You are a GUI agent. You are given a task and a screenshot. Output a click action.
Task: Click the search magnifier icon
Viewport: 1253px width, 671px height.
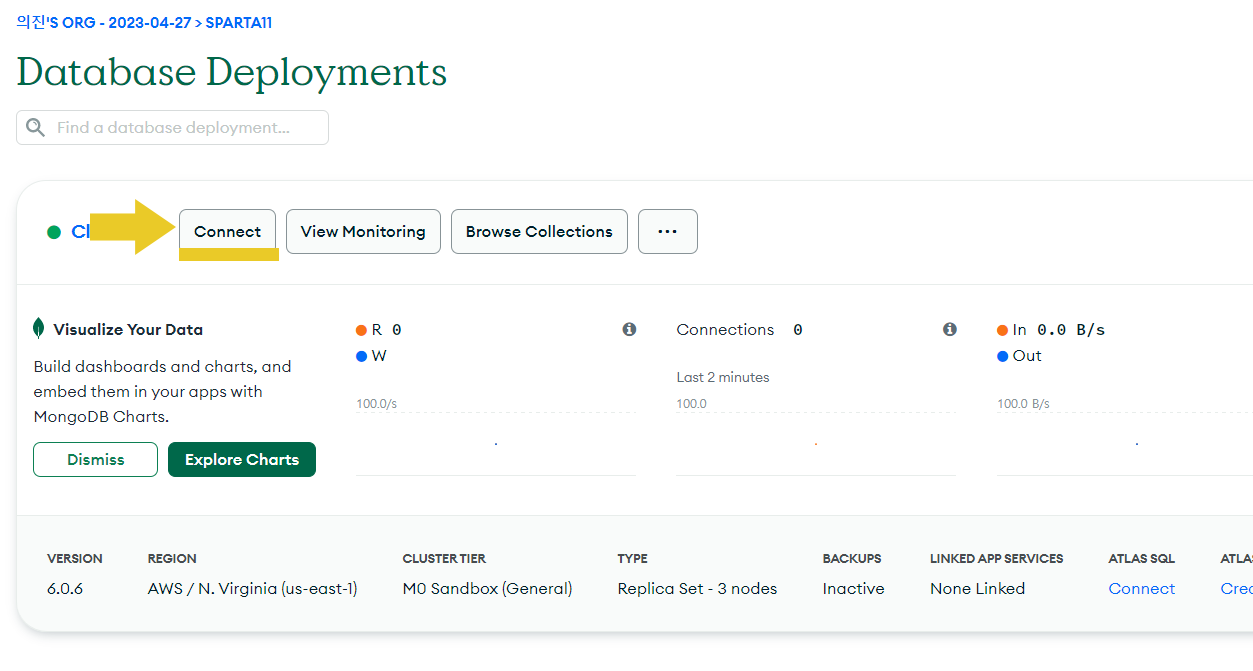tap(35, 127)
